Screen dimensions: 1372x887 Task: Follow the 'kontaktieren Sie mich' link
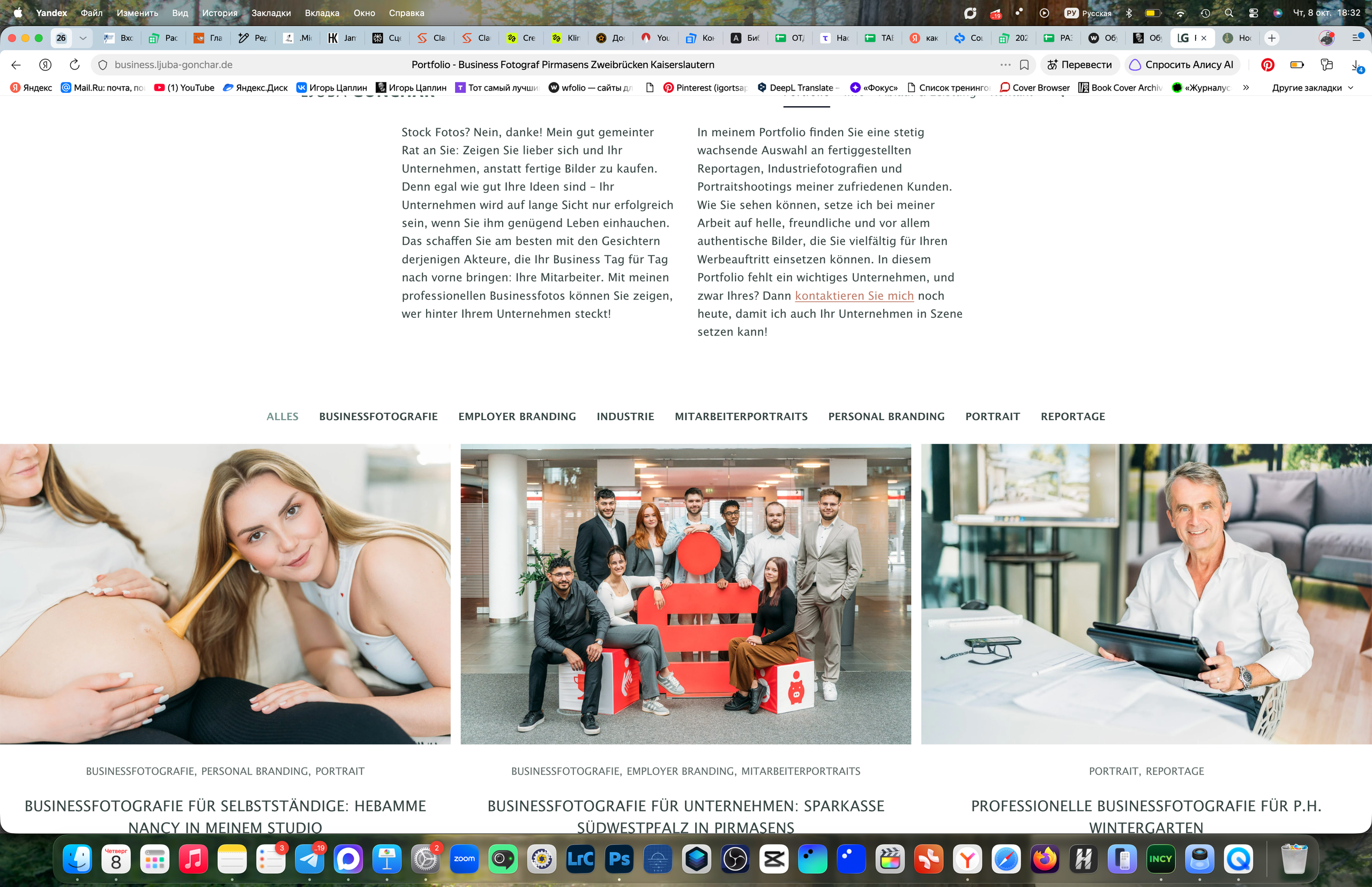click(854, 296)
